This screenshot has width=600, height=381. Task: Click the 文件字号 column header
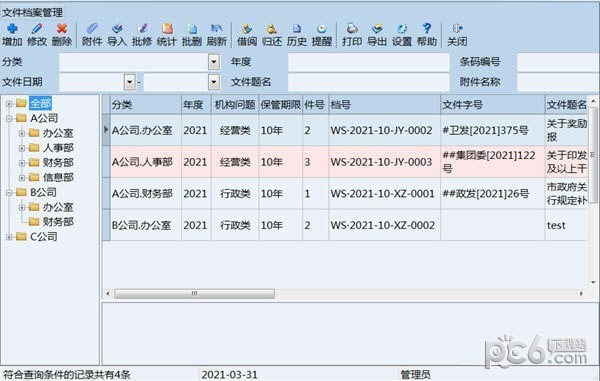(493, 104)
